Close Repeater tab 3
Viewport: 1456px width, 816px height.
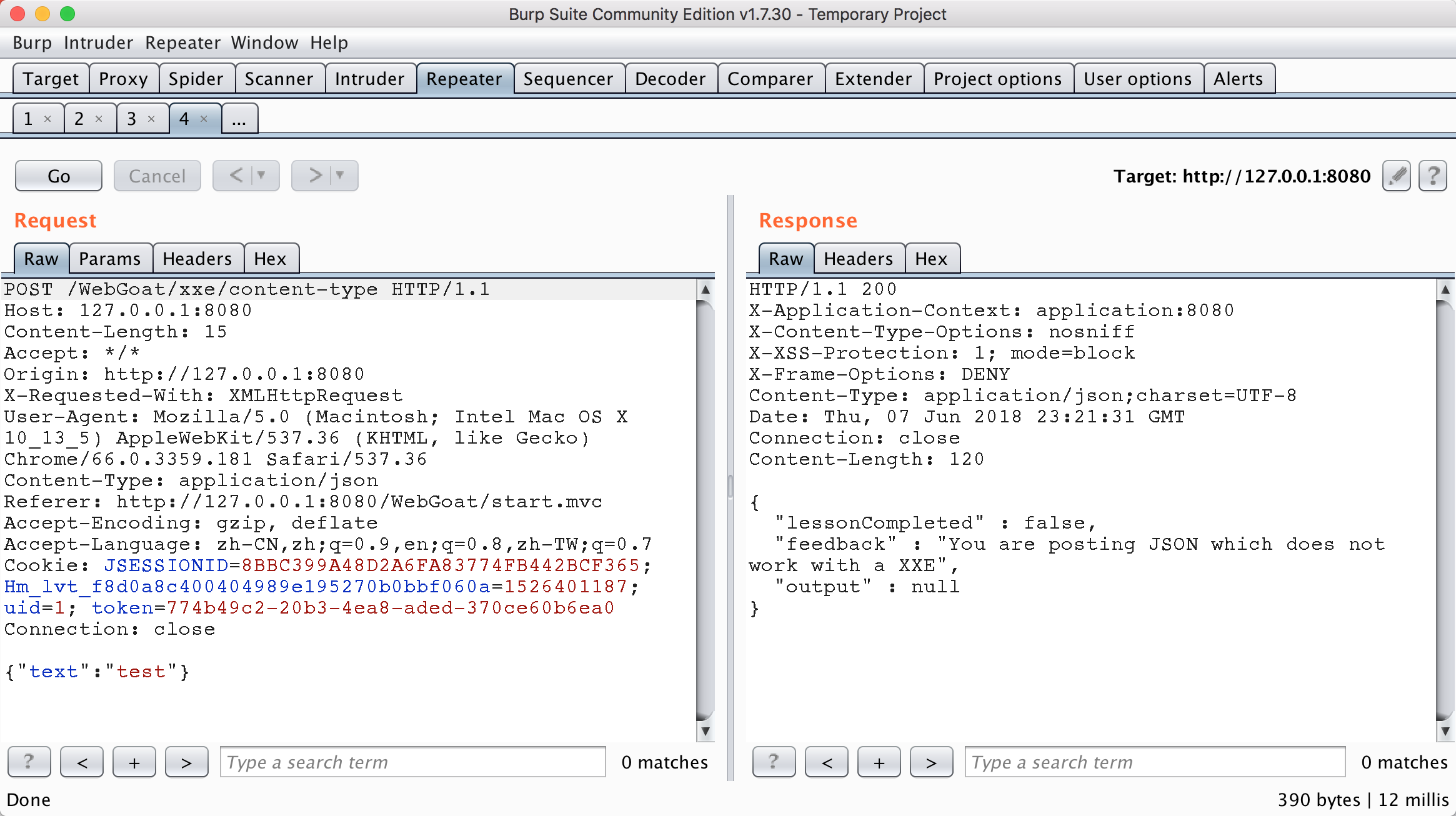[x=151, y=119]
